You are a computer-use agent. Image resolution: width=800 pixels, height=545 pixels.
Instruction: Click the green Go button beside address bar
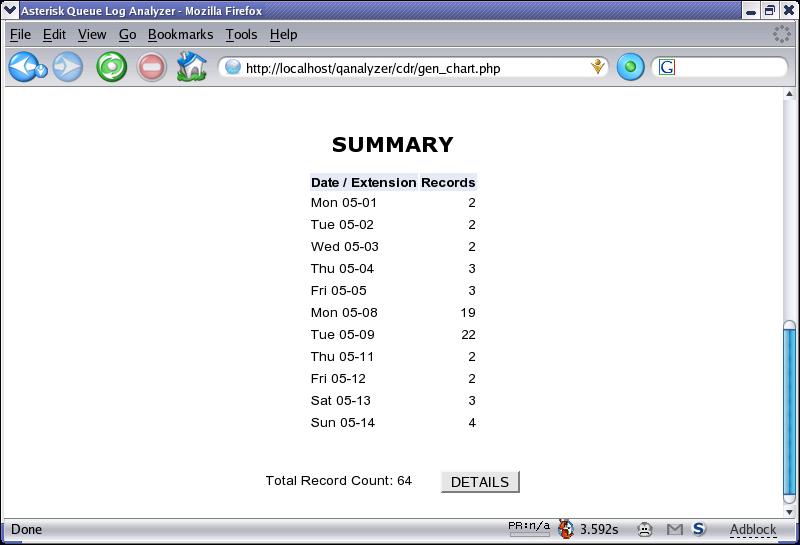pos(630,67)
